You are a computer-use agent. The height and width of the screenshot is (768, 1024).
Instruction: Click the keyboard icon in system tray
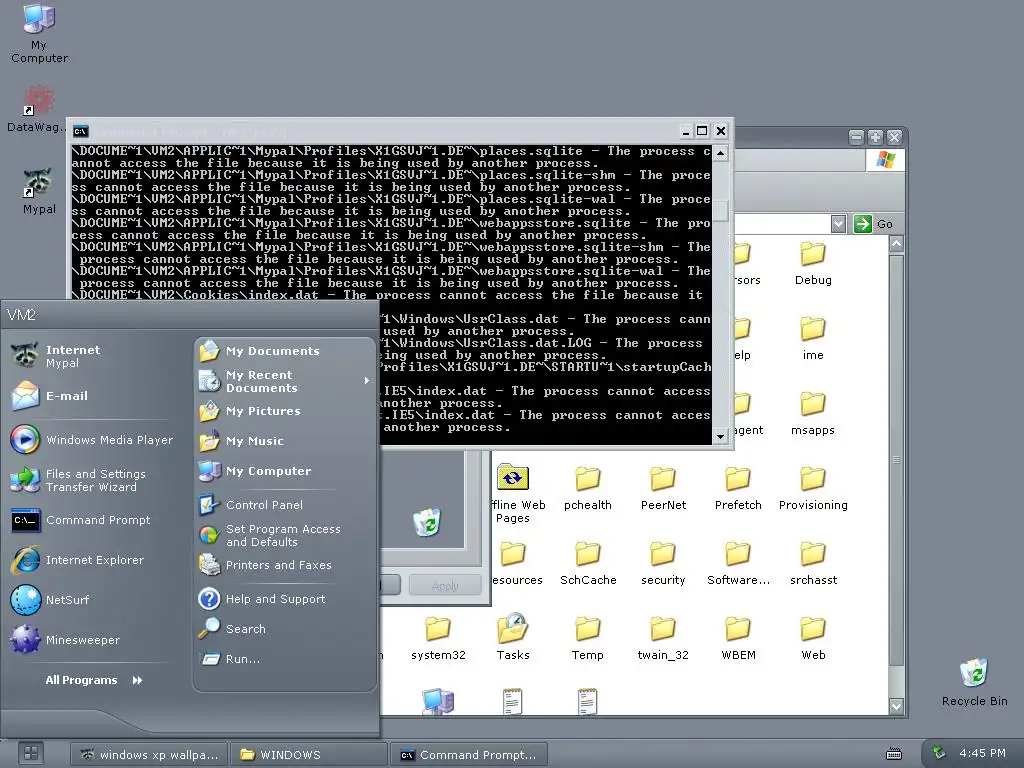coord(893,754)
